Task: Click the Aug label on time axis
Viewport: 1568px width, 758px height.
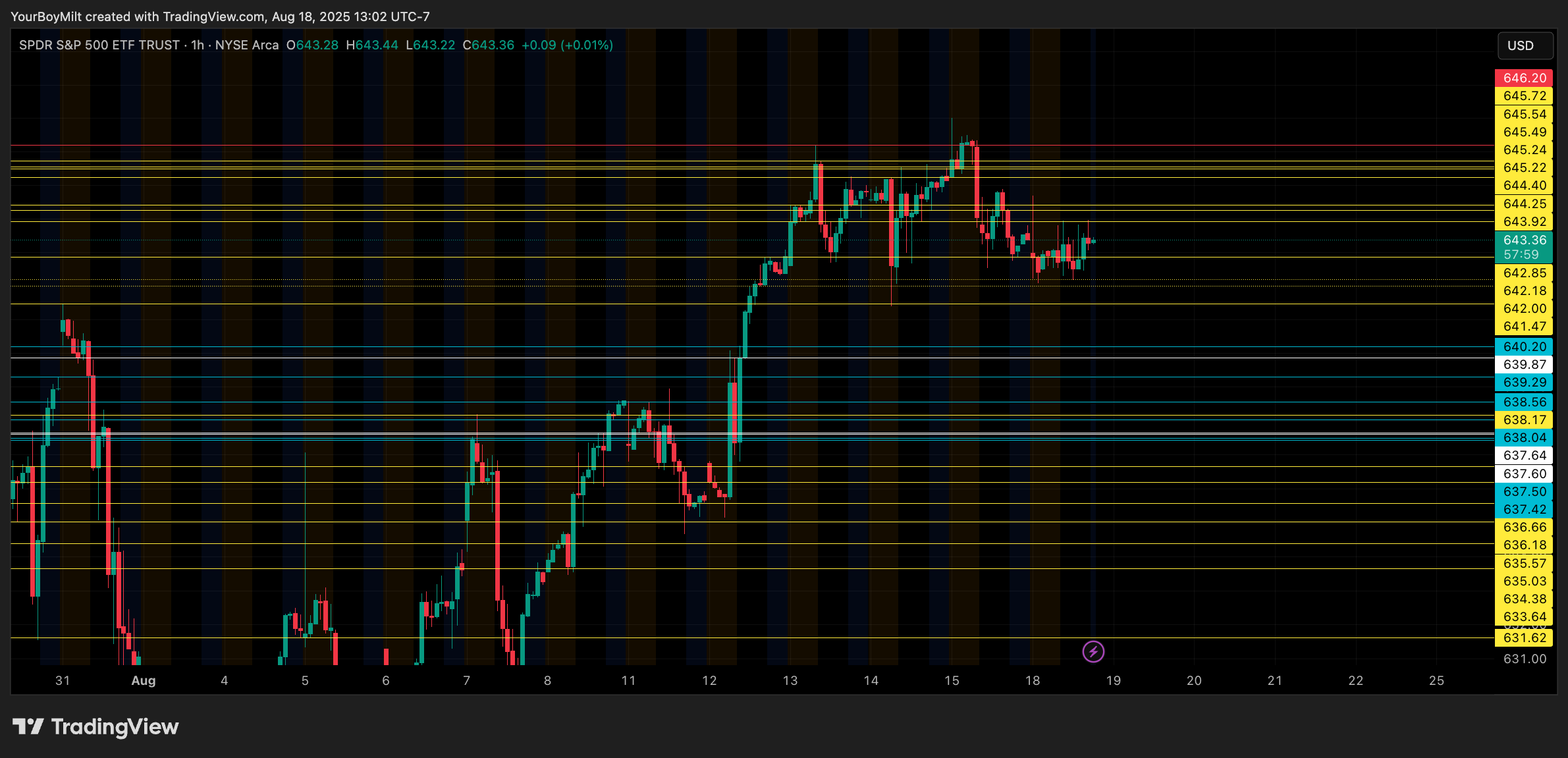Action: [144, 680]
